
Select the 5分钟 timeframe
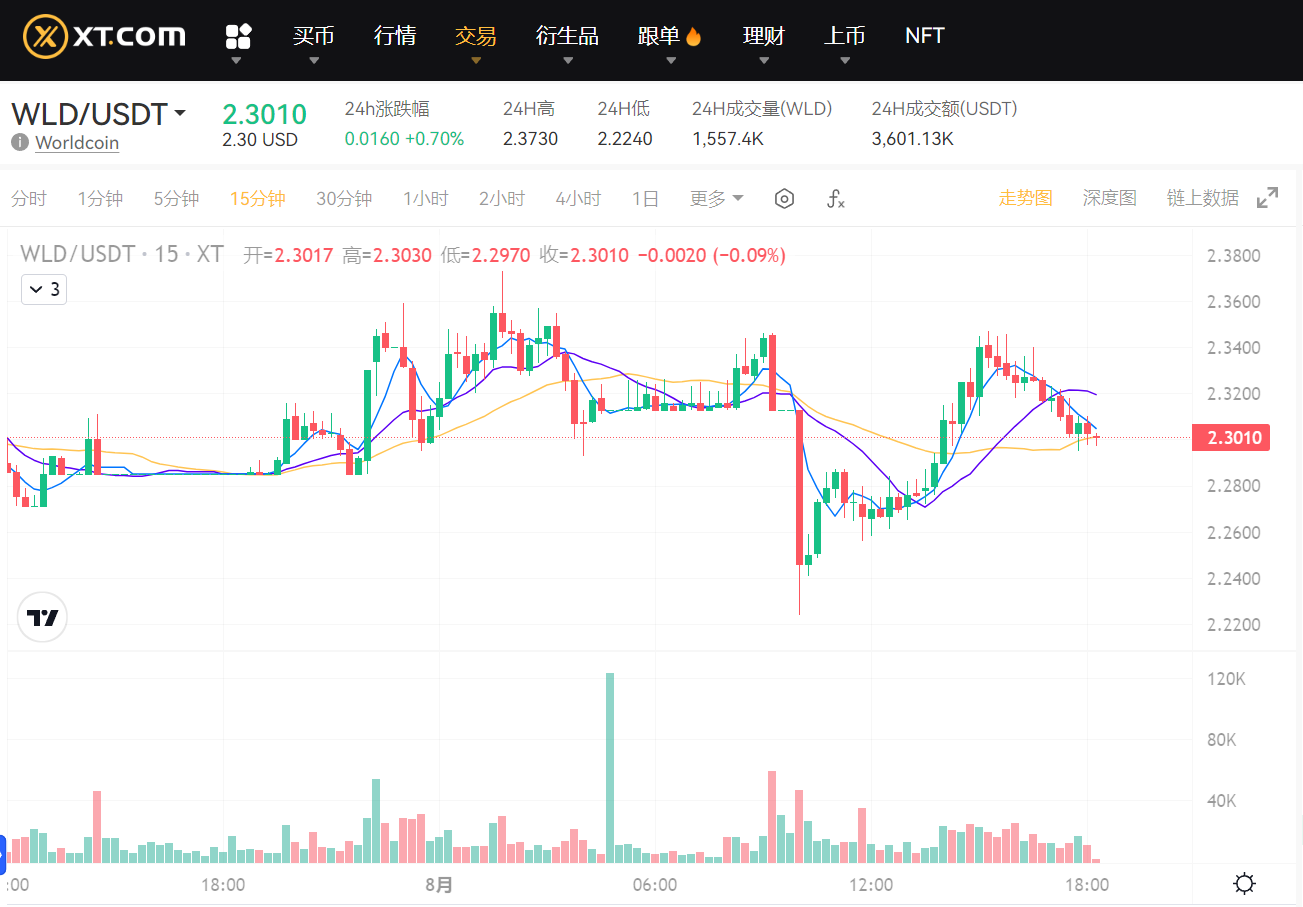click(x=176, y=199)
